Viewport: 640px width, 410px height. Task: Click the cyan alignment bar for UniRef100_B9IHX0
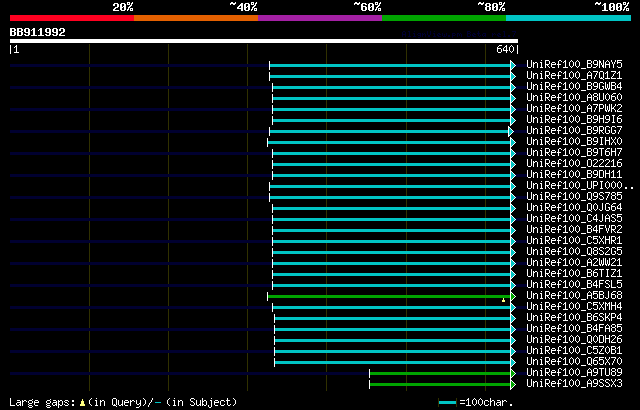coord(389,142)
